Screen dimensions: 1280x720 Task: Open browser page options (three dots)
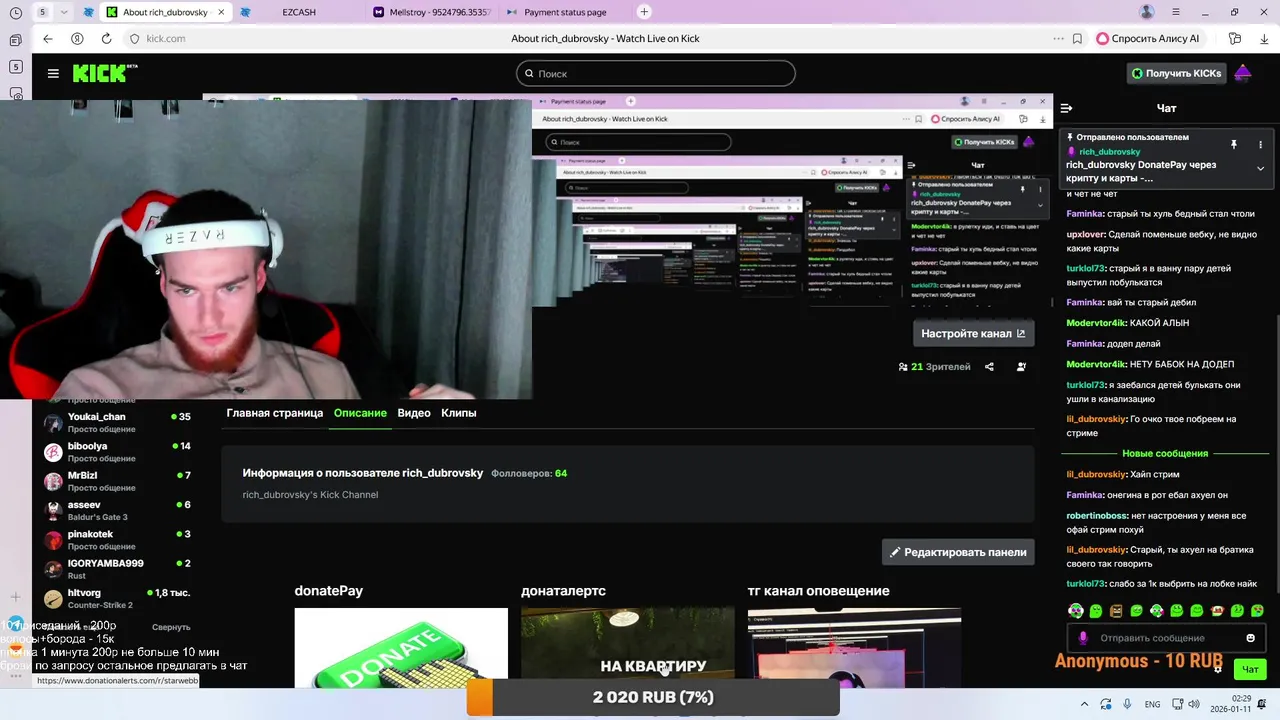click(1058, 38)
